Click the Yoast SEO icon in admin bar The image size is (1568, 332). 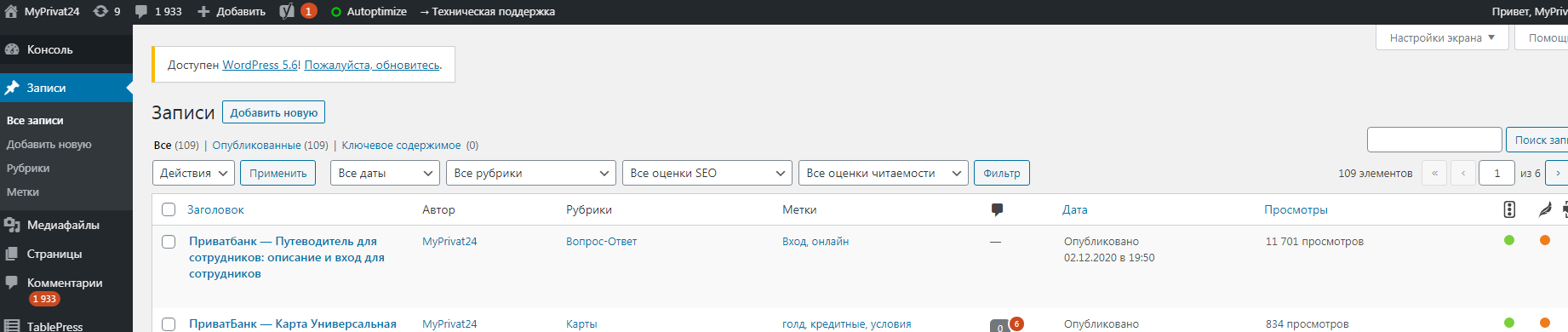click(287, 11)
